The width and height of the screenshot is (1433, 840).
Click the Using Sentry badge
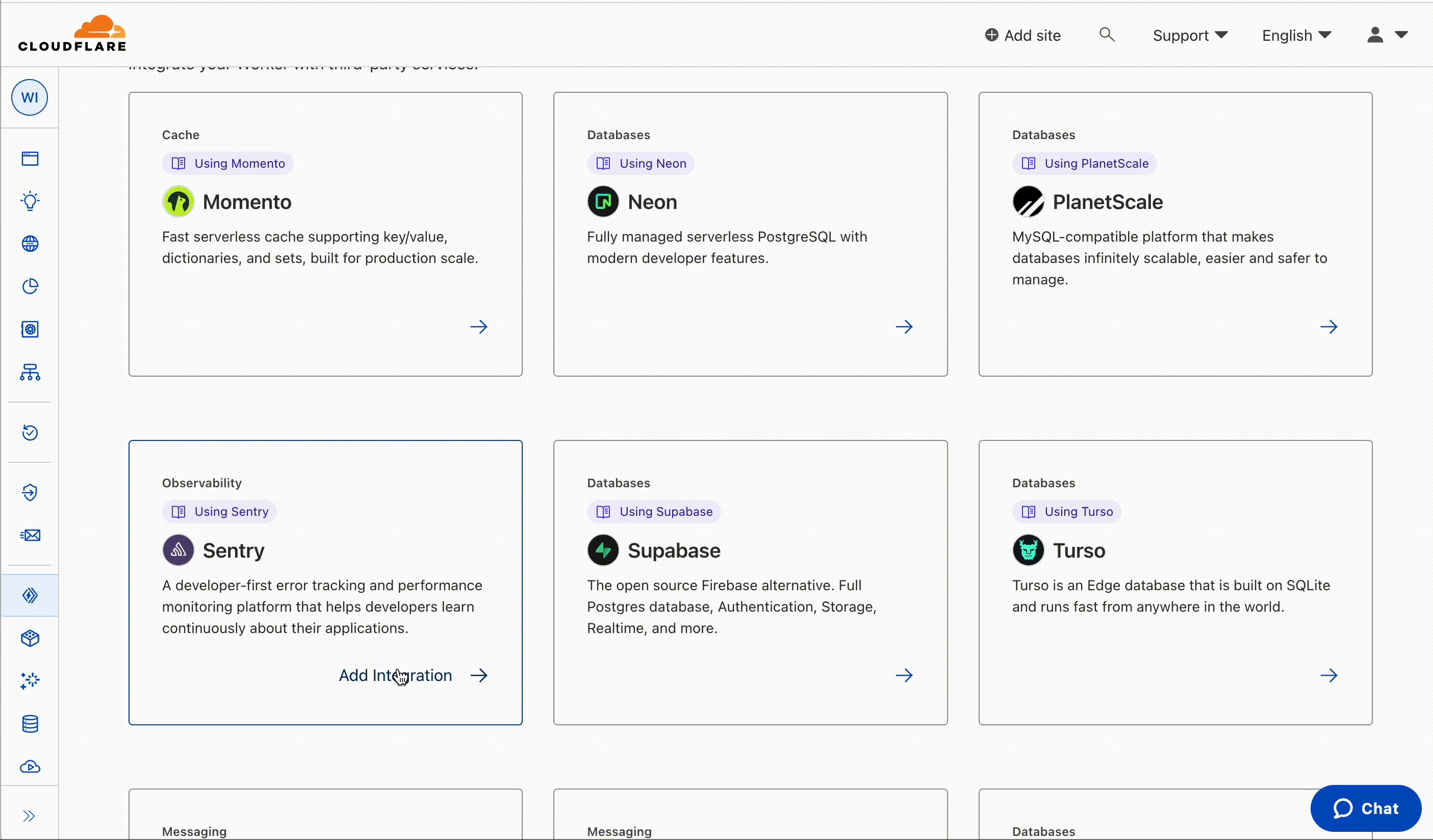[x=219, y=511]
